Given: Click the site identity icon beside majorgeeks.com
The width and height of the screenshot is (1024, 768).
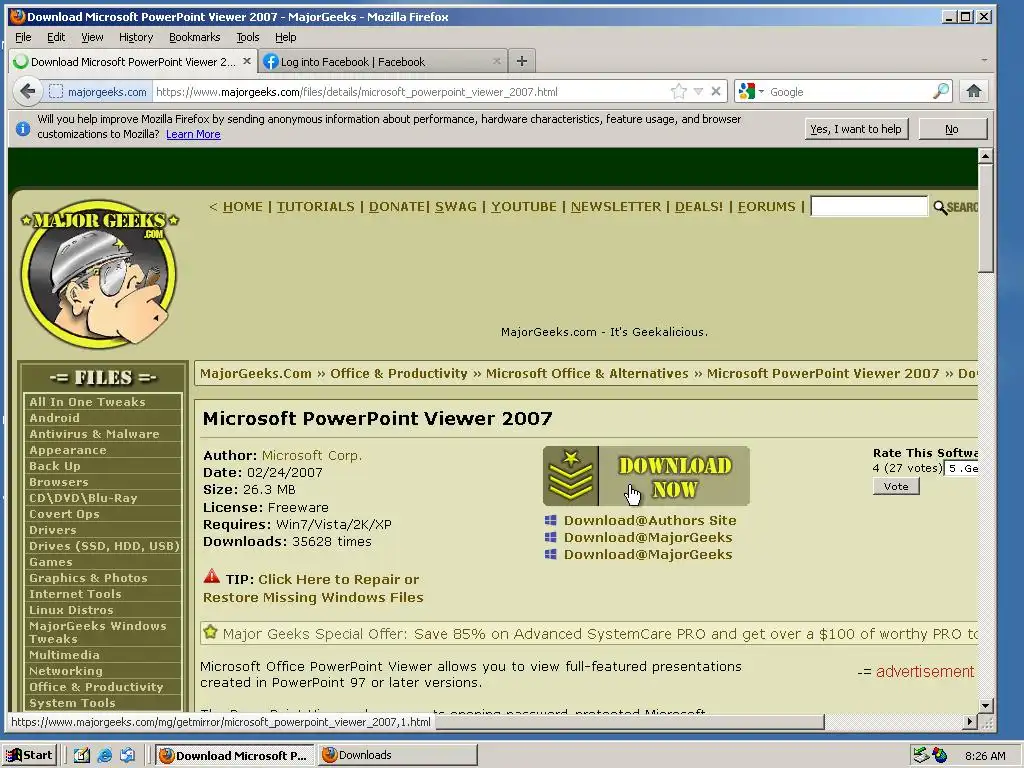Looking at the screenshot, I should [x=56, y=91].
